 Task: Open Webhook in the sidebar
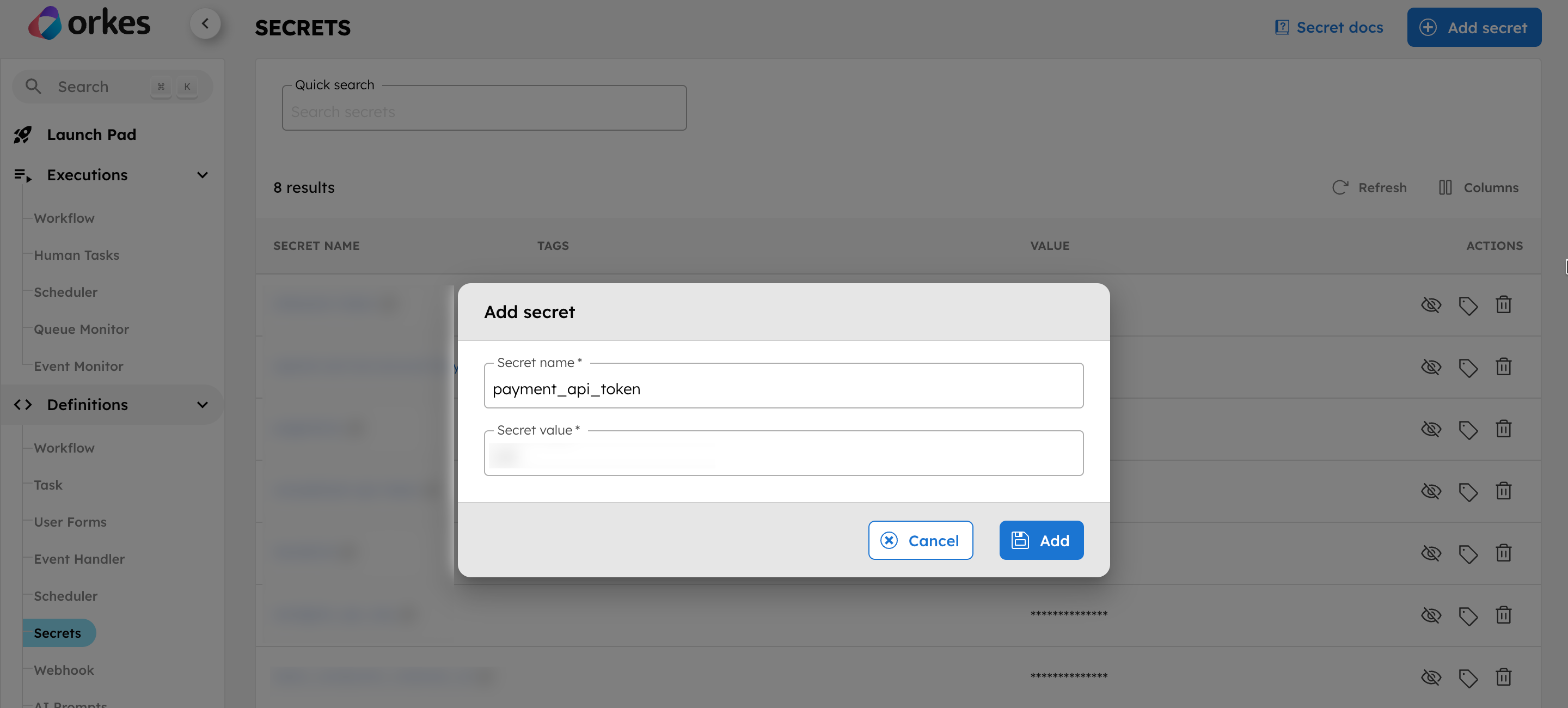pos(64,670)
